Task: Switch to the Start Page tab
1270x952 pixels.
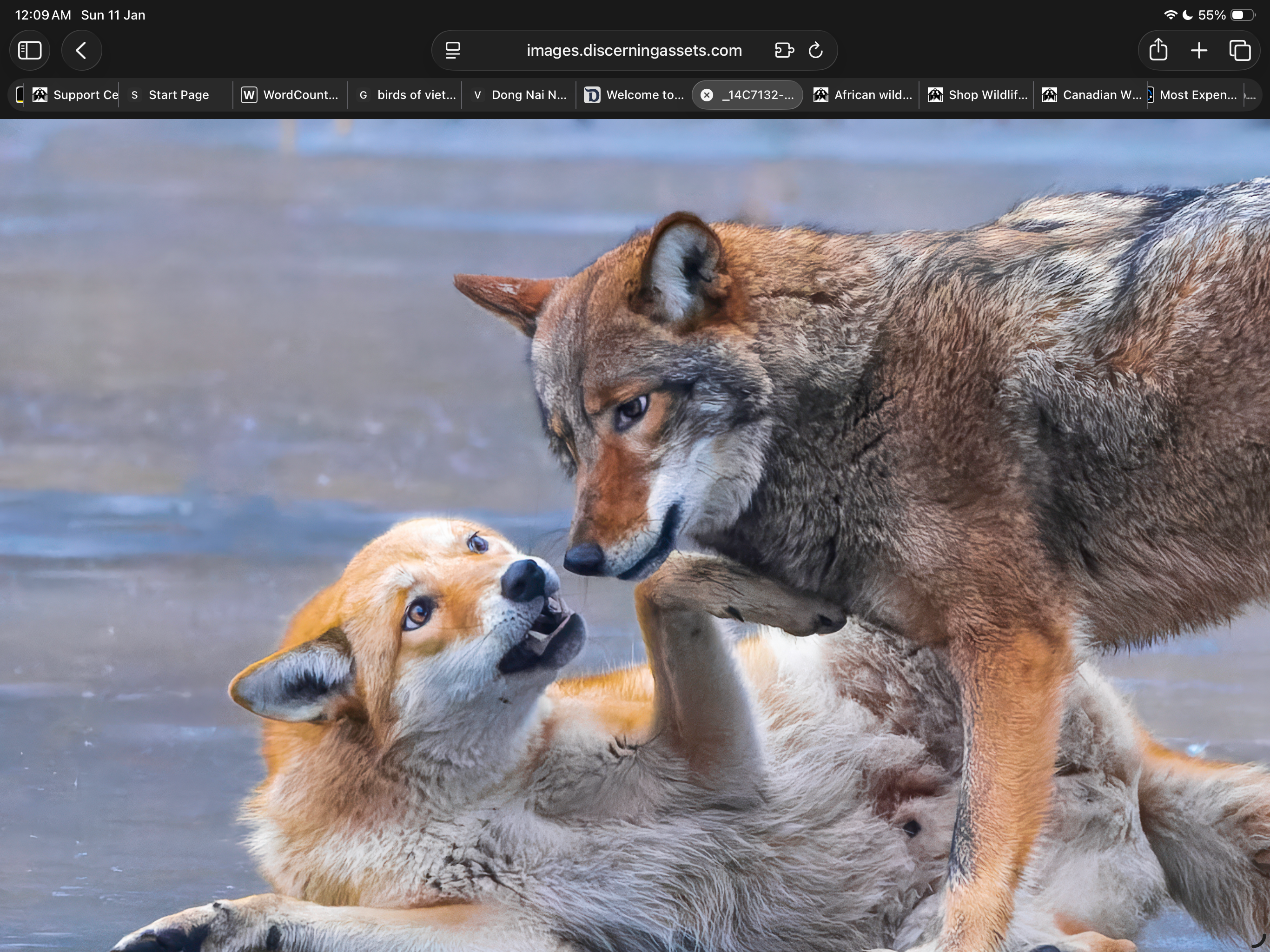Action: tap(178, 95)
